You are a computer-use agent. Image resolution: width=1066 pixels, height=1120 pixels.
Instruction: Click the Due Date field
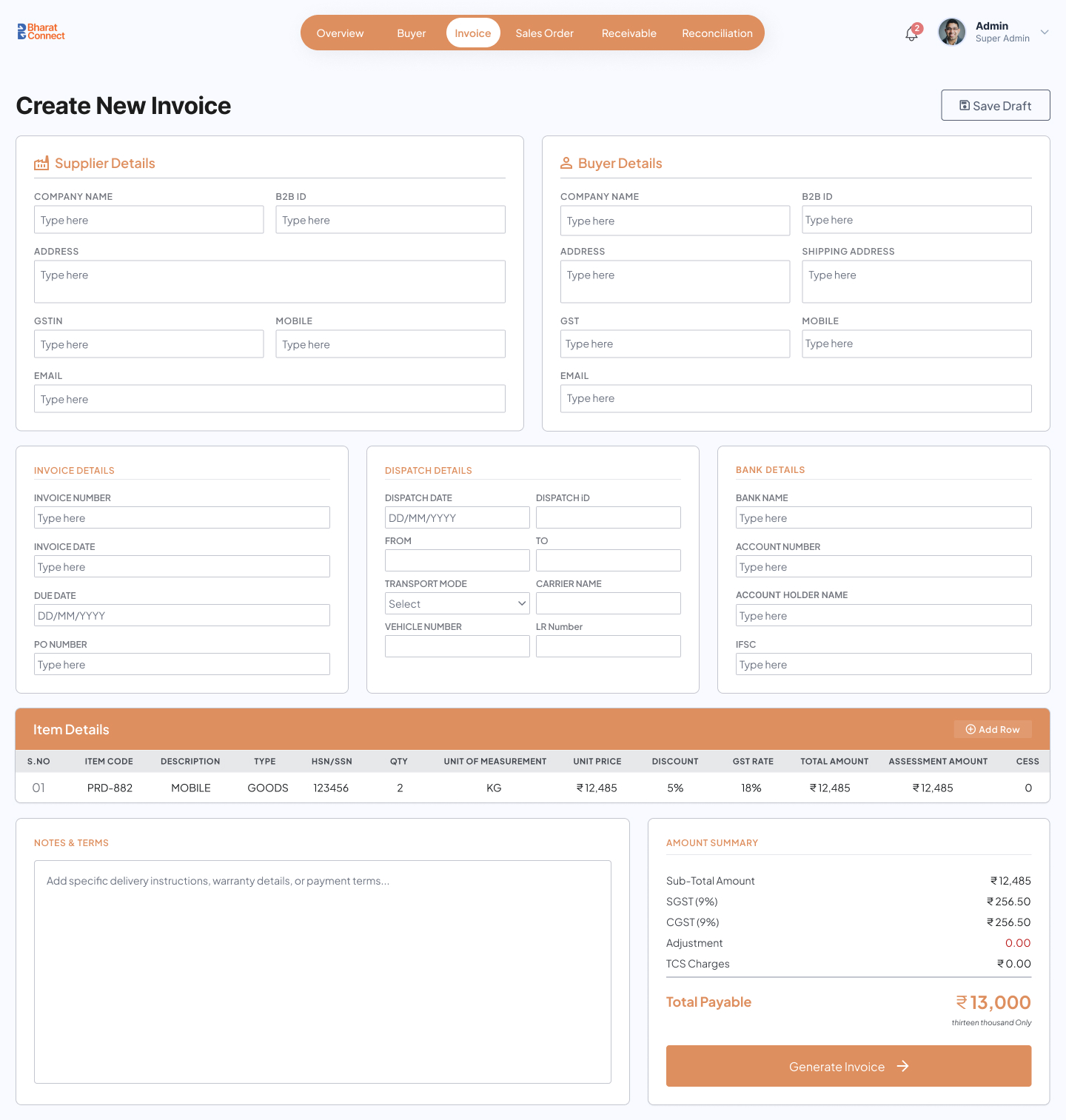[182, 615]
